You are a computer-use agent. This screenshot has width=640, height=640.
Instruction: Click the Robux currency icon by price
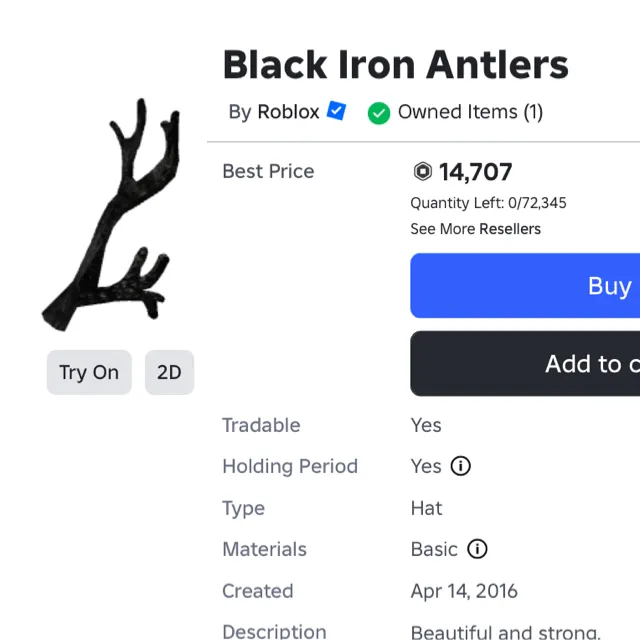point(423,172)
